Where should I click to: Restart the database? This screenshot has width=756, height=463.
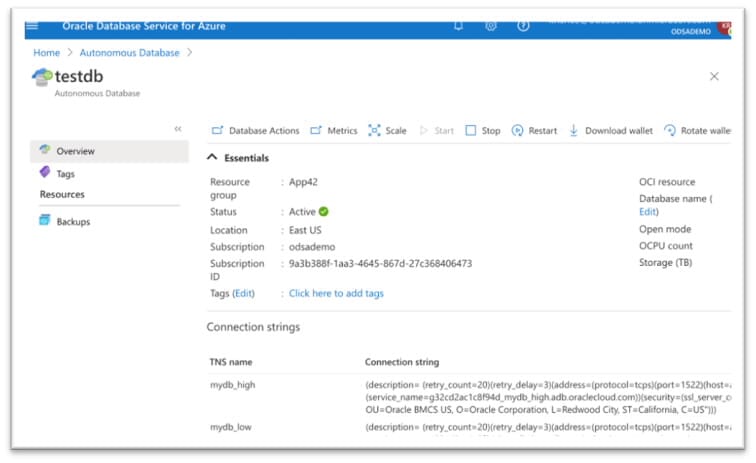tap(534, 131)
